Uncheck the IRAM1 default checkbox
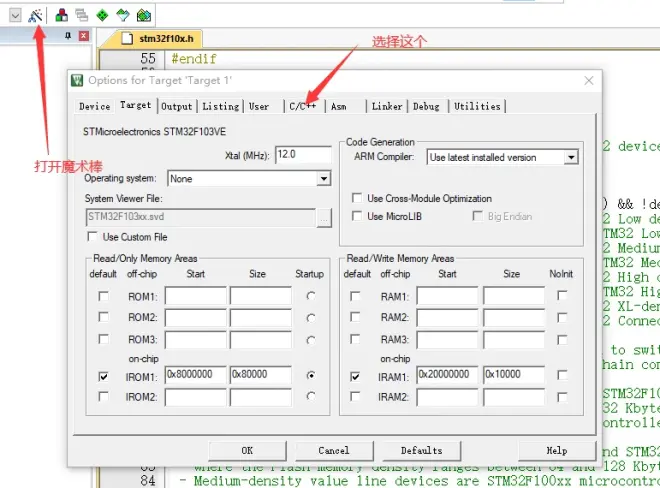This screenshot has width=660, height=488. click(x=355, y=376)
